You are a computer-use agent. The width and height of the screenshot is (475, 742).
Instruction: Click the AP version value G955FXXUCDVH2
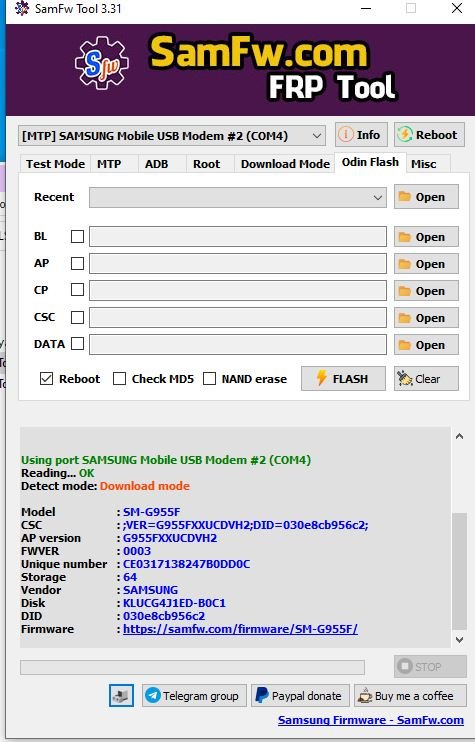170,538
